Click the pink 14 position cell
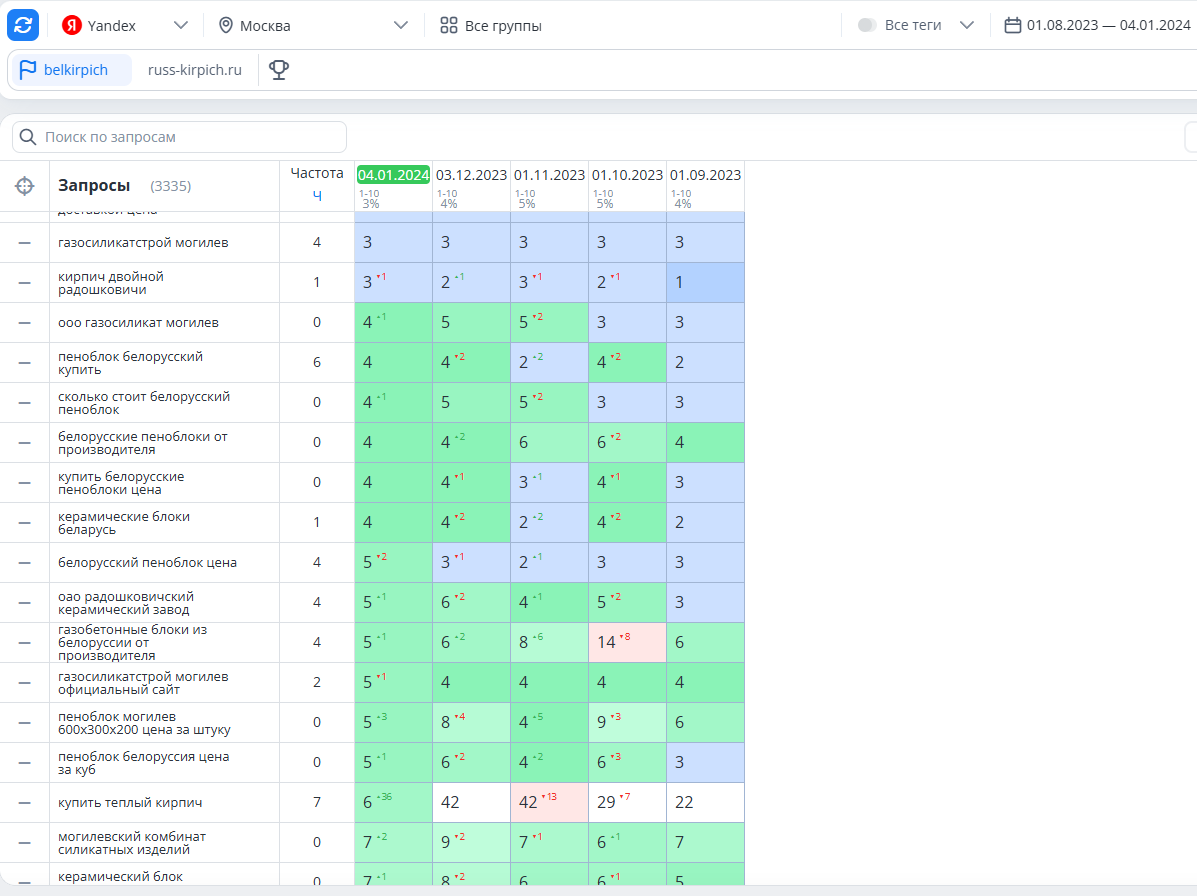Viewport: 1197px width, 896px height. (x=627, y=642)
